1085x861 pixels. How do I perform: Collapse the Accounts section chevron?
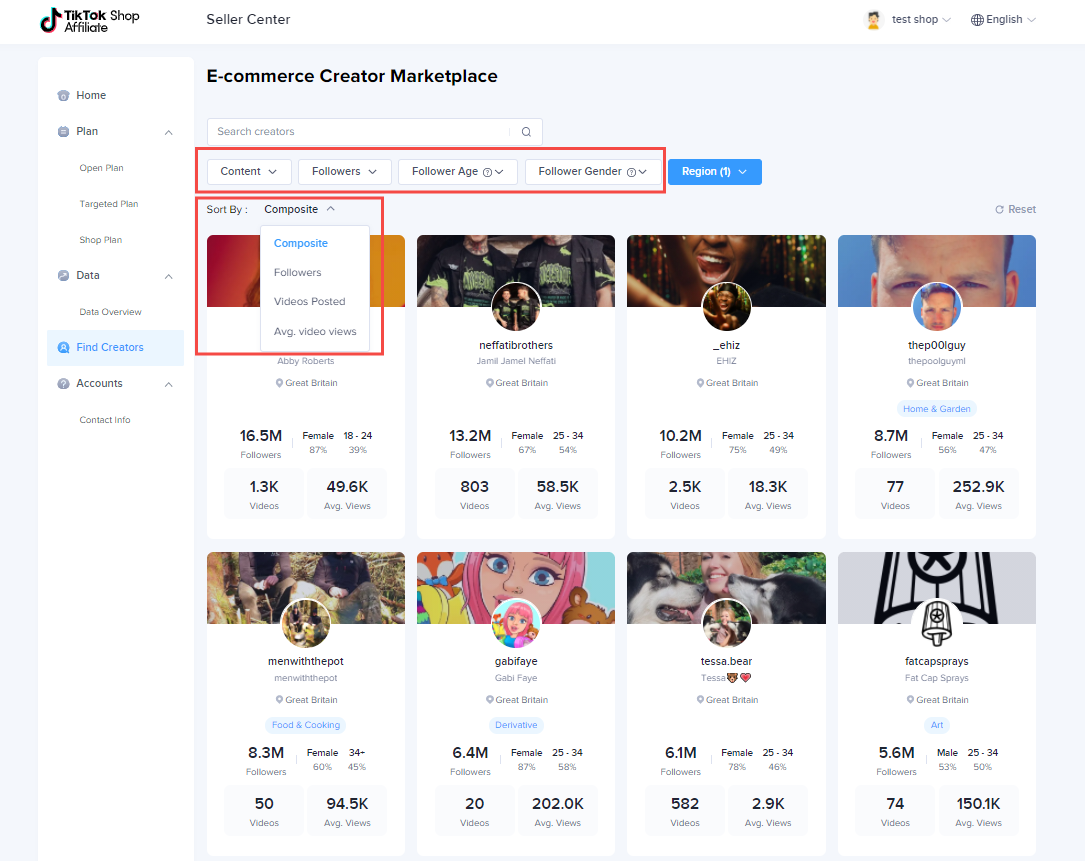168,384
